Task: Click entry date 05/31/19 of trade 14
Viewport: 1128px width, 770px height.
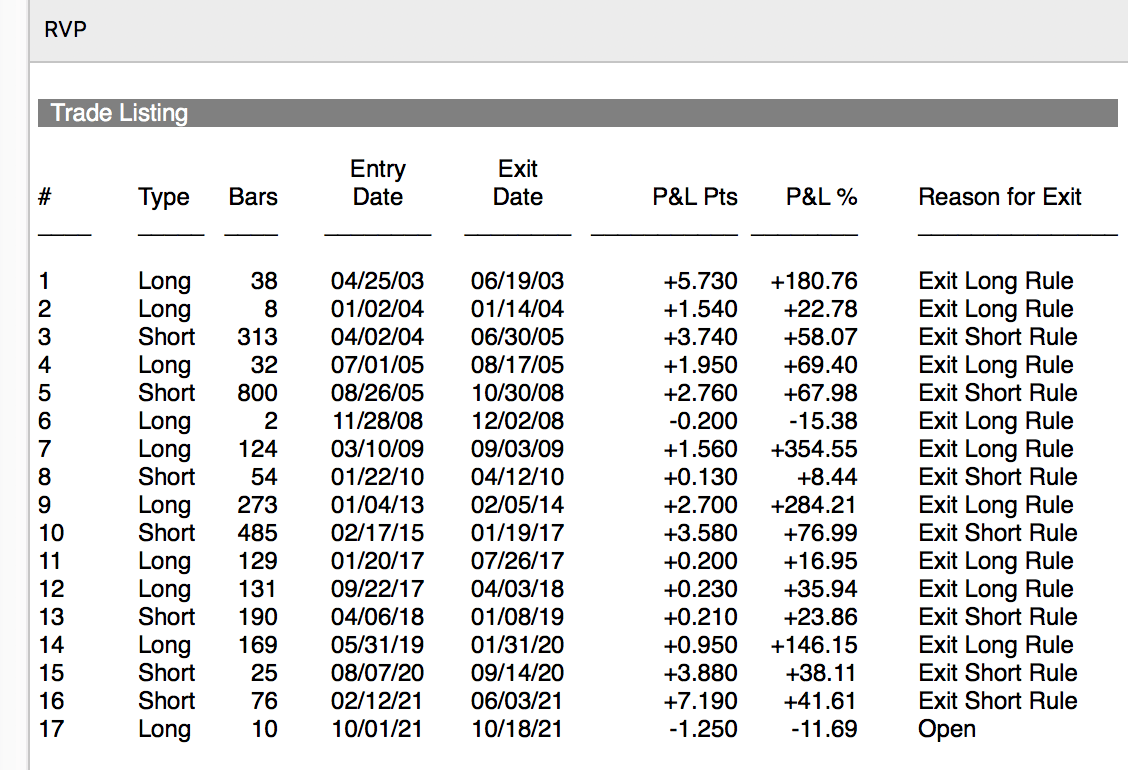Action: coord(377,645)
